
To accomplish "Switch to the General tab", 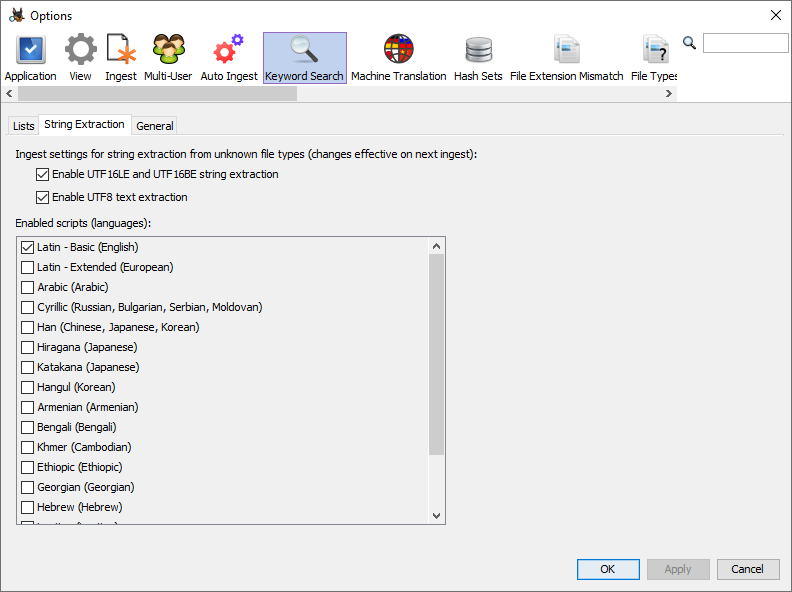I will click(155, 126).
